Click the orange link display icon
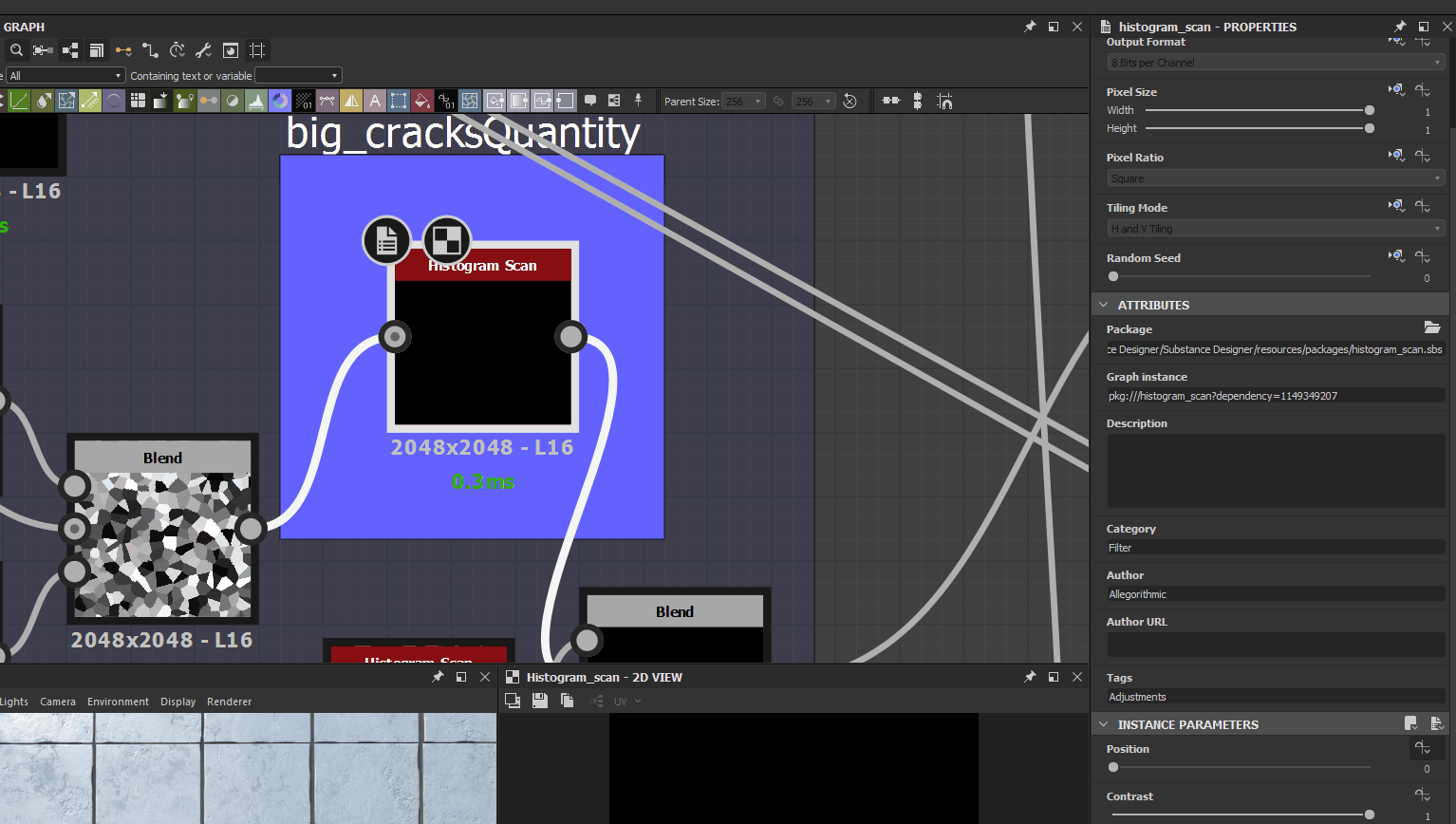This screenshot has width=1456, height=824. (x=123, y=50)
